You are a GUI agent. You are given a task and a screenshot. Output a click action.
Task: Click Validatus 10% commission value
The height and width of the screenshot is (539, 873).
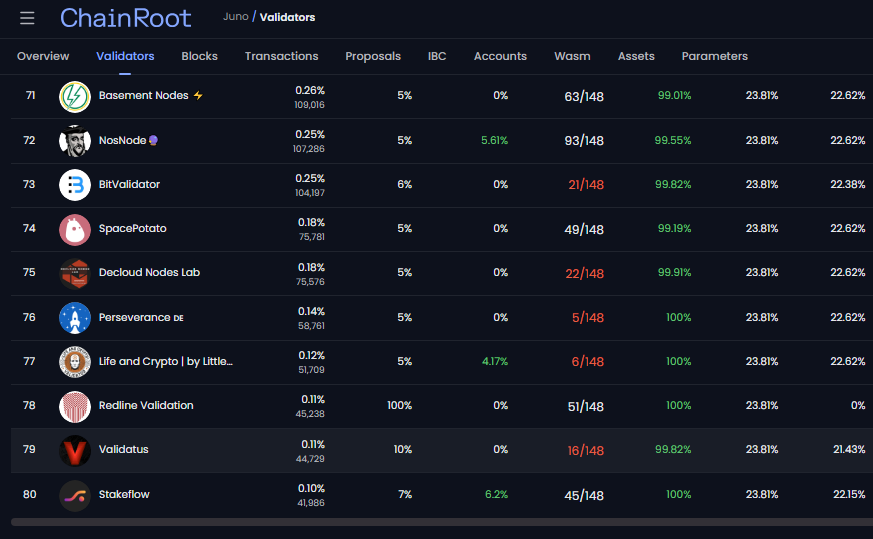(403, 449)
